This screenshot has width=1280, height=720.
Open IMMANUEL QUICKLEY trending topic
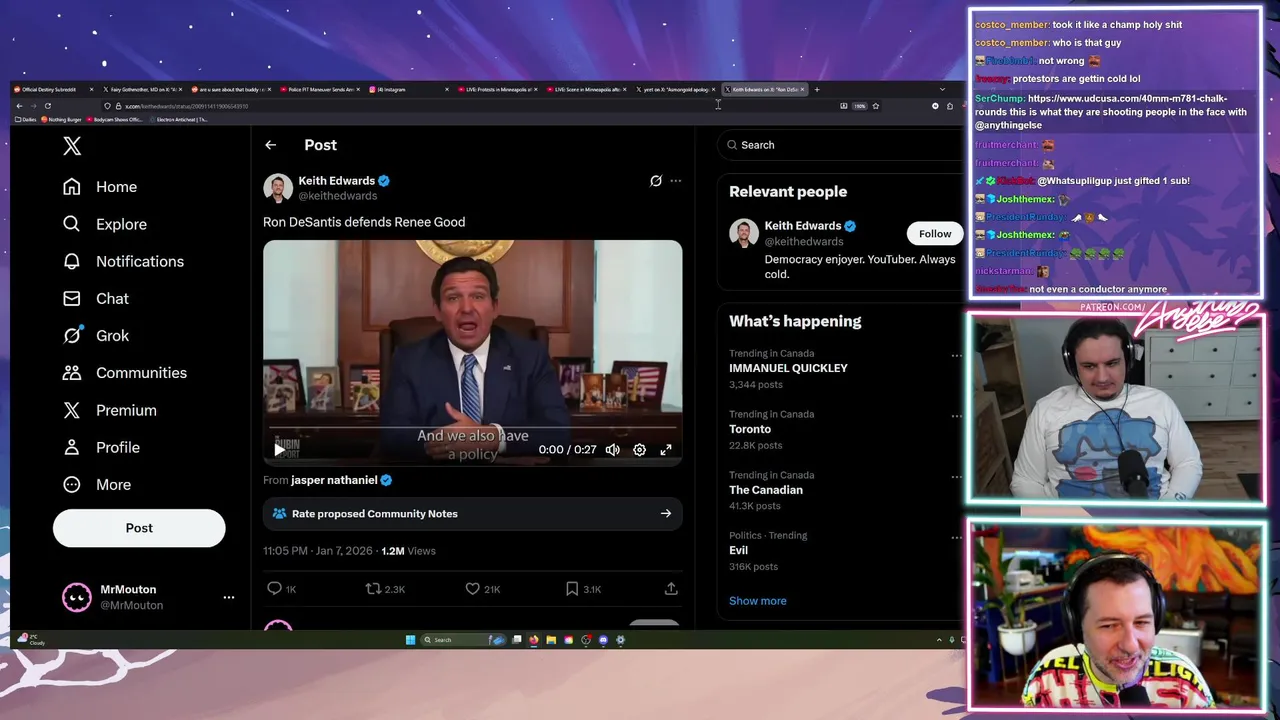788,368
